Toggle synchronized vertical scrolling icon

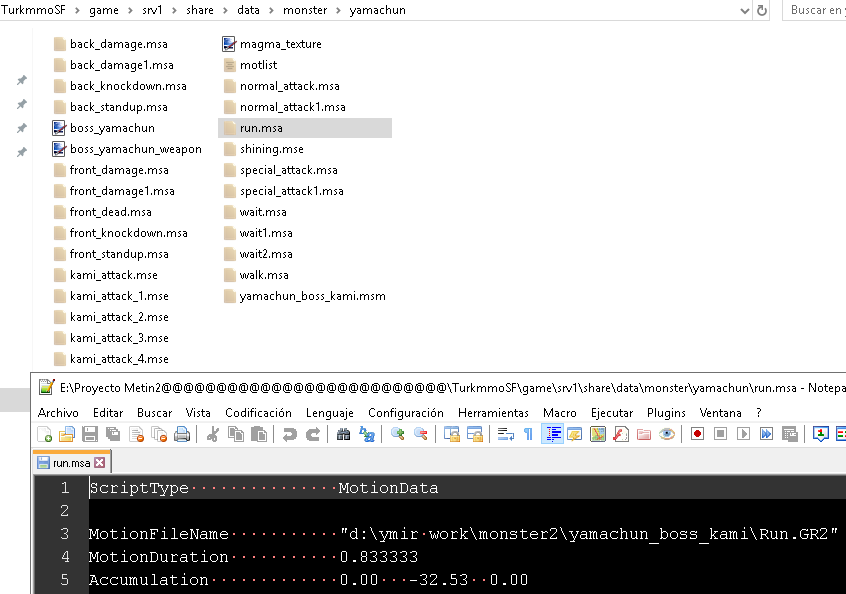click(x=451, y=434)
